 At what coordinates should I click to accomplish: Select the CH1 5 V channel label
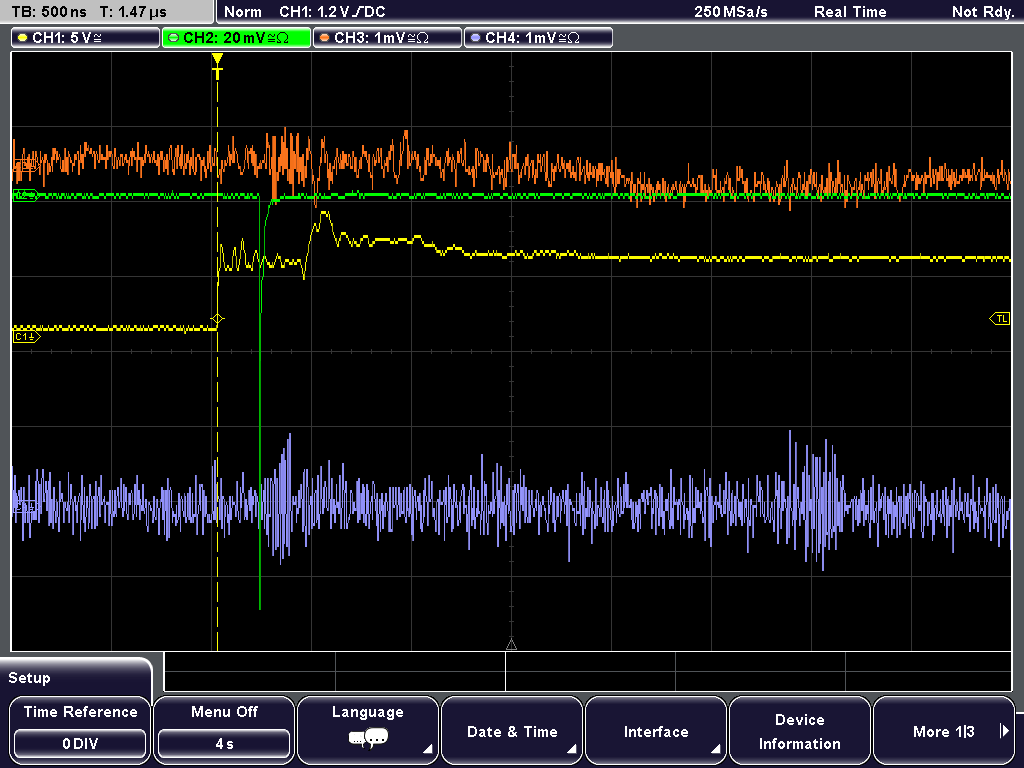pyautogui.click(x=86, y=38)
